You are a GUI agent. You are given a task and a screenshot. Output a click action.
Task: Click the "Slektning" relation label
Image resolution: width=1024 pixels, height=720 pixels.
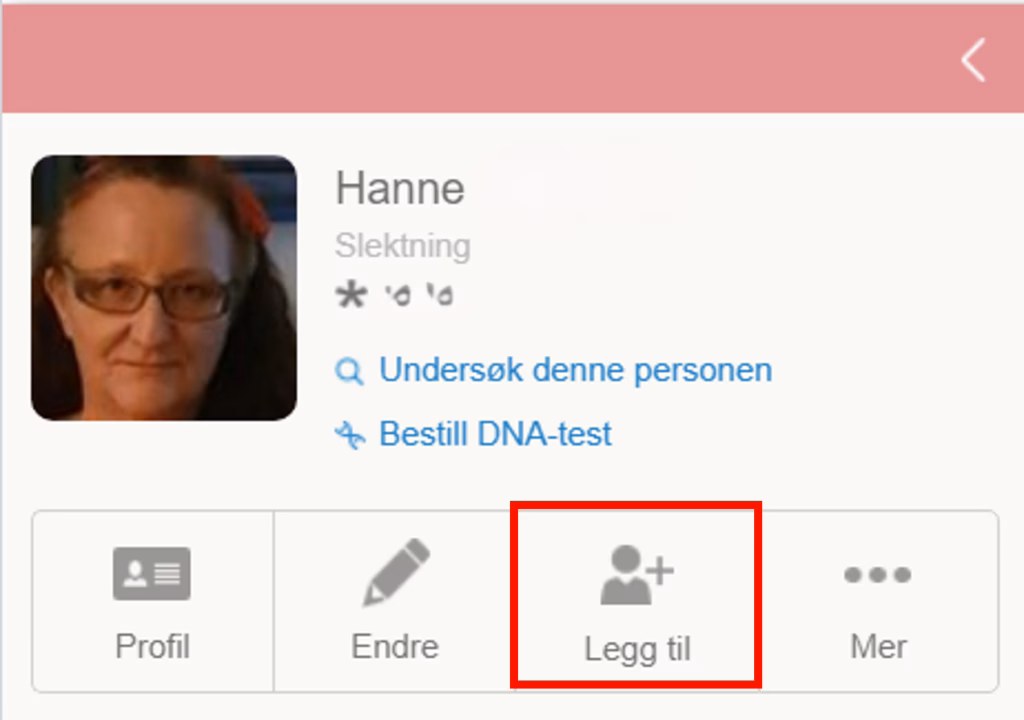point(402,245)
